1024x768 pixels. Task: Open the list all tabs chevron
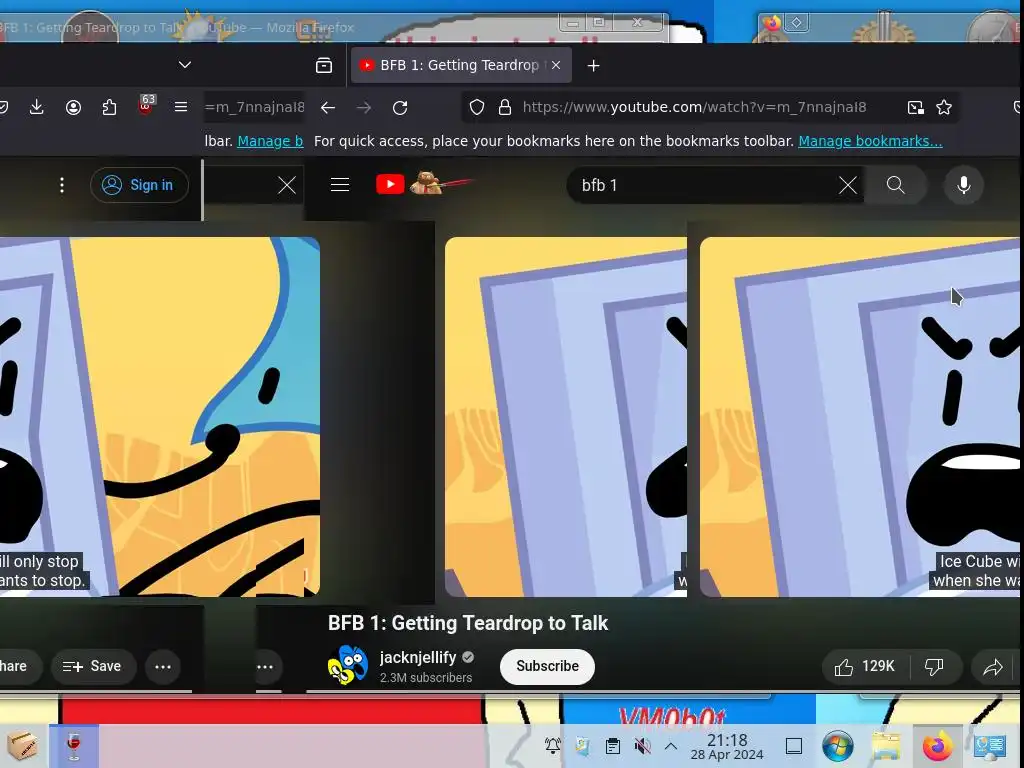185,65
